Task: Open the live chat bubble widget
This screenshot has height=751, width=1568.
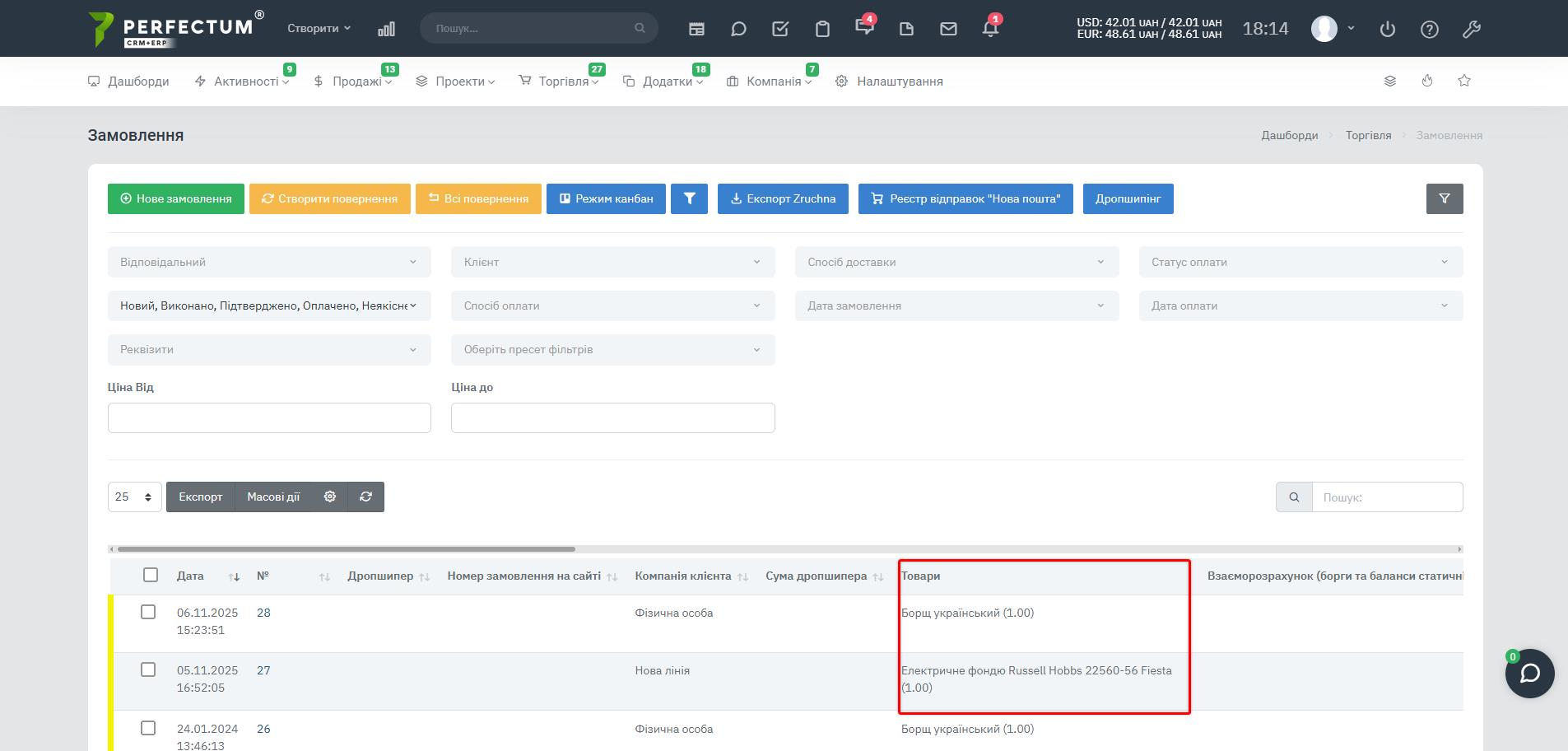Action: 1529,674
